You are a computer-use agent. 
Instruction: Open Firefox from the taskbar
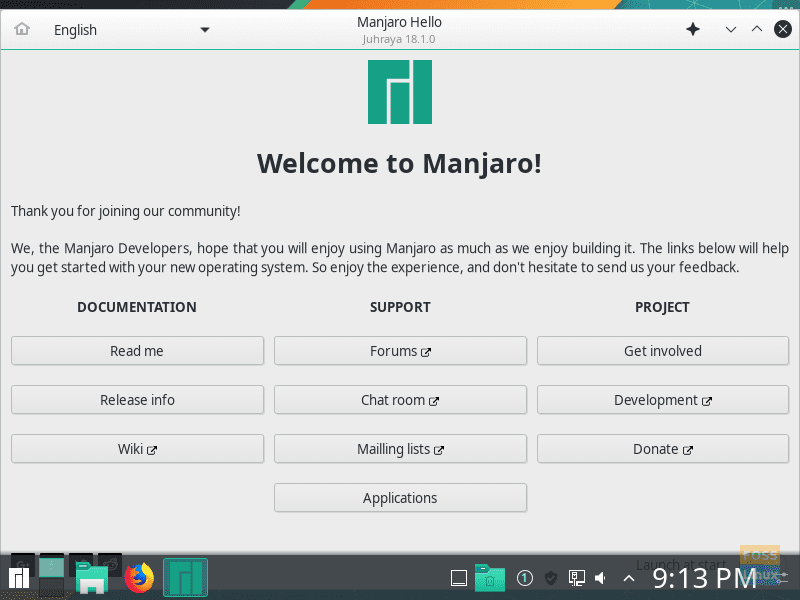[x=137, y=577]
